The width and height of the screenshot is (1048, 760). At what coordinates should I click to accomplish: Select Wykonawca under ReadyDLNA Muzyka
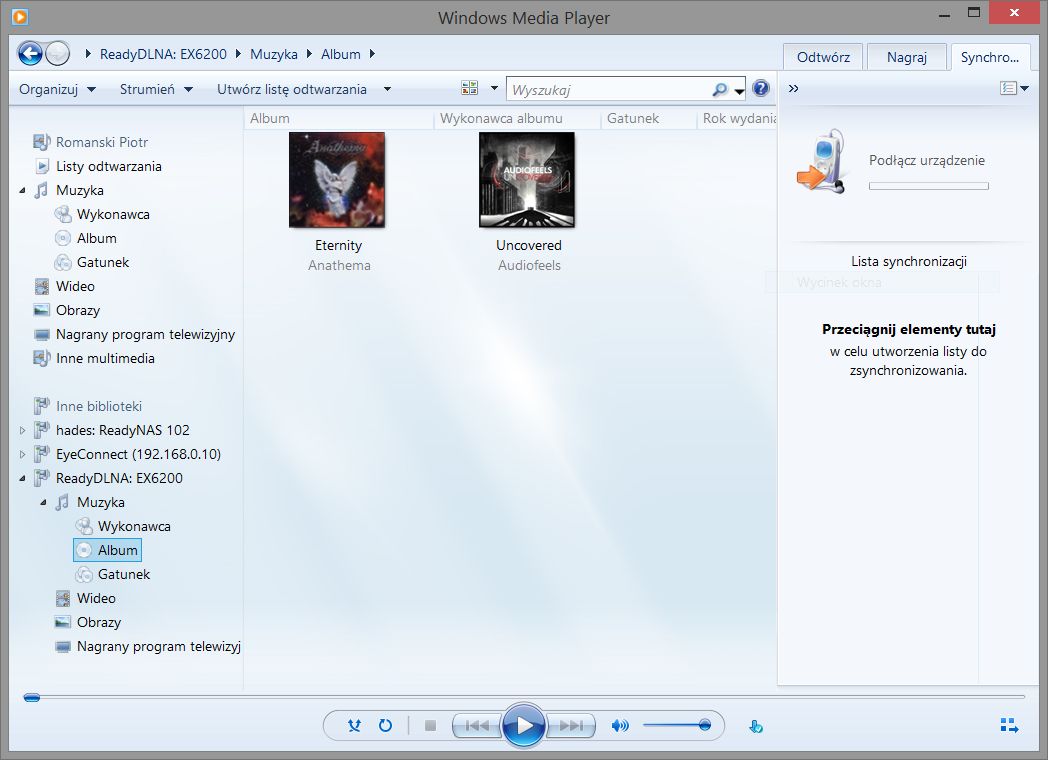point(134,527)
